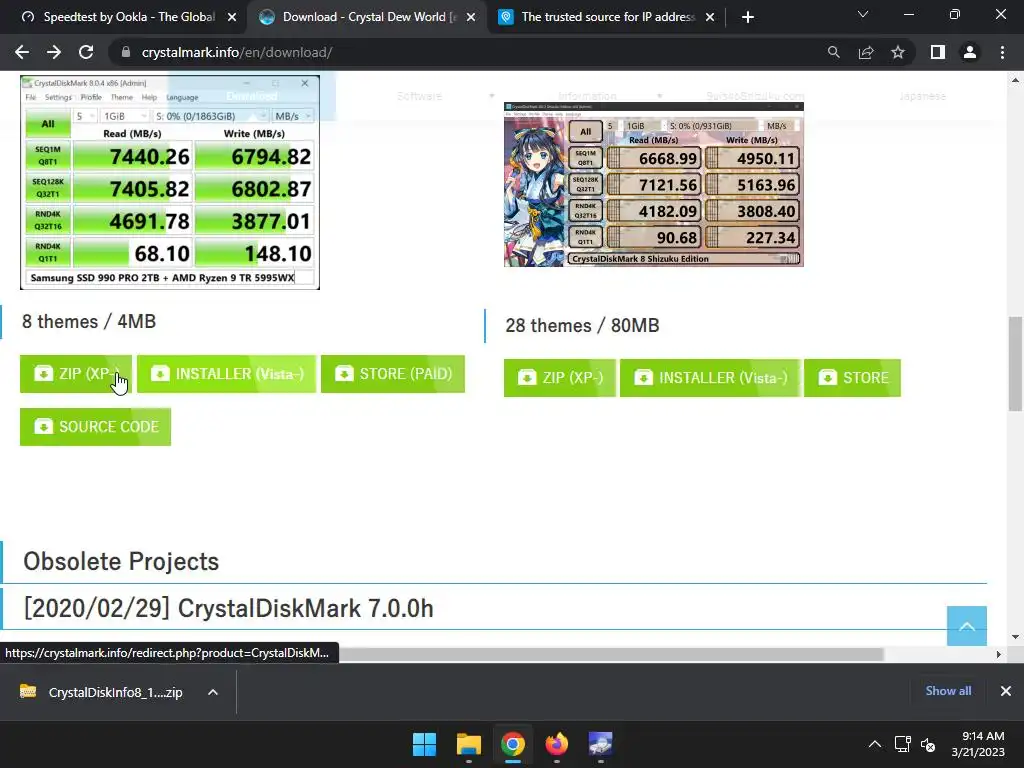Click the scroll-to-top arrow button

(x=967, y=626)
